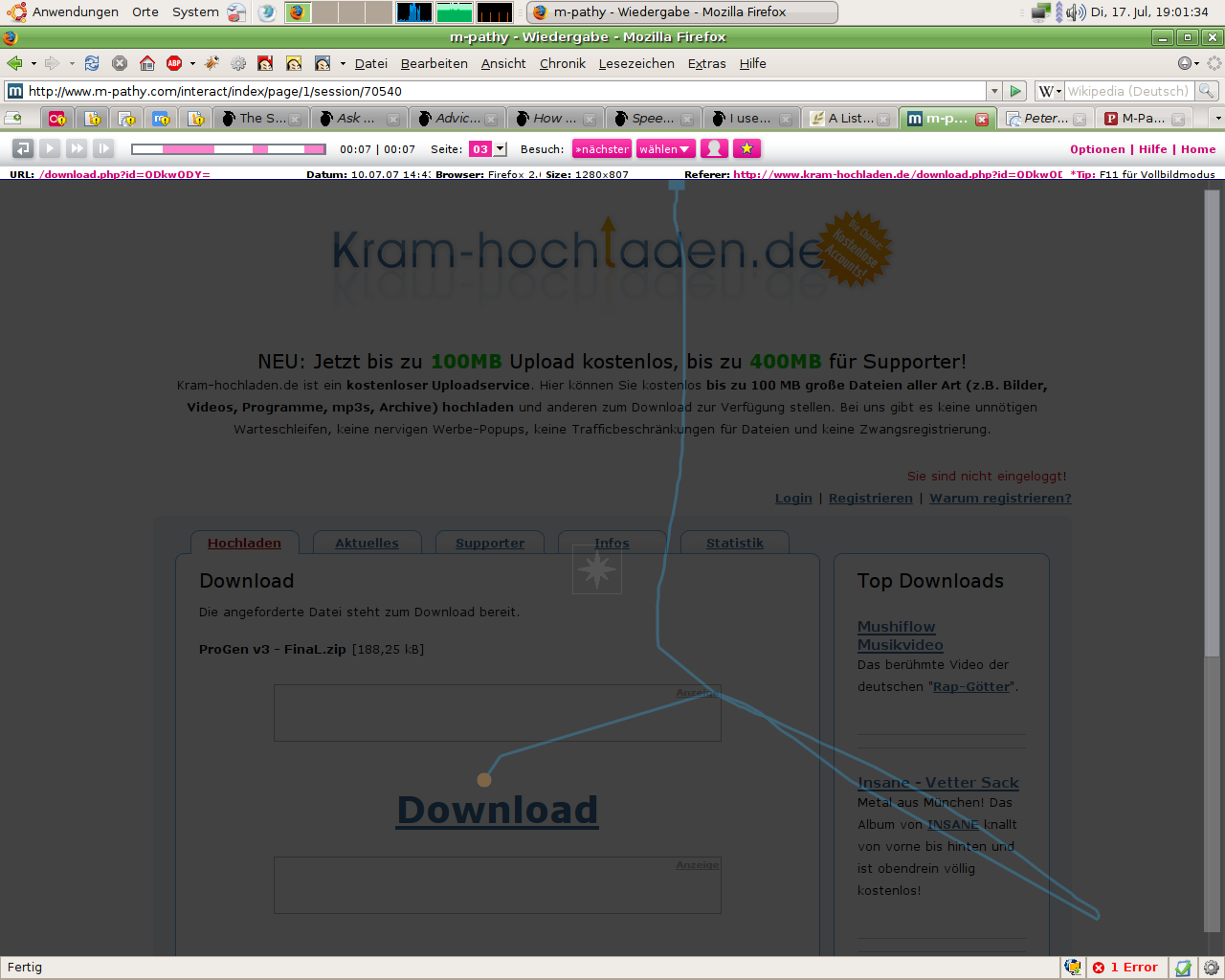This screenshot has width=1225, height=980.
Task: Click the volume speaker icon in system tray
Action: click(x=1076, y=11)
